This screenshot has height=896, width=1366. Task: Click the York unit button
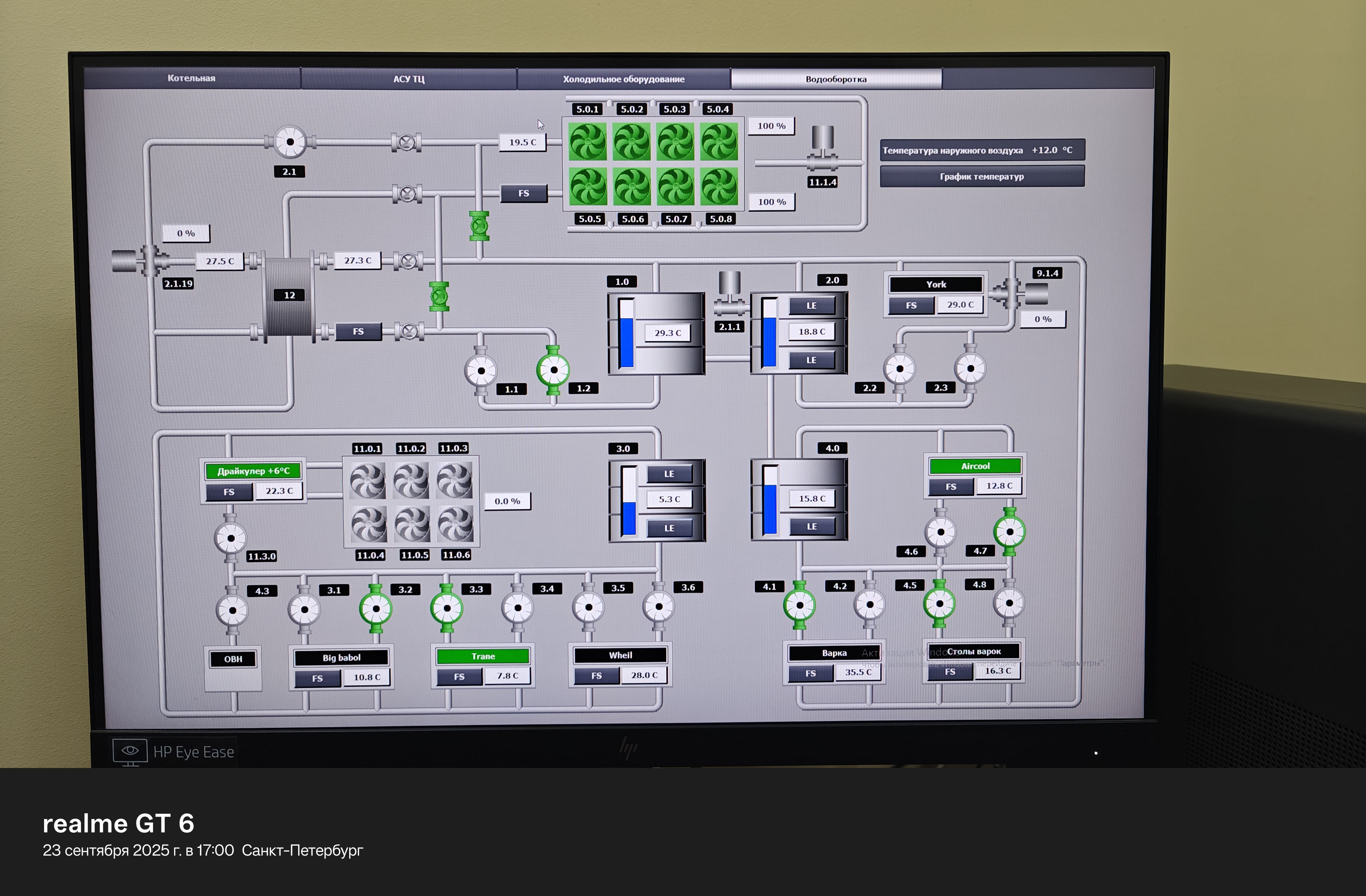pyautogui.click(x=935, y=285)
